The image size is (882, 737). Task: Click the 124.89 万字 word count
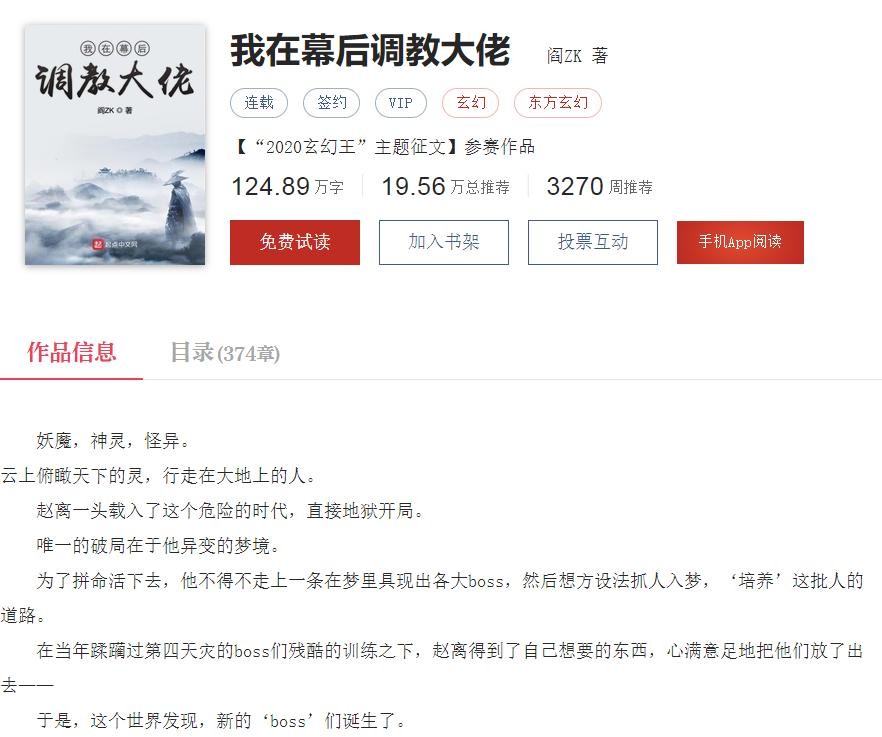coord(288,186)
